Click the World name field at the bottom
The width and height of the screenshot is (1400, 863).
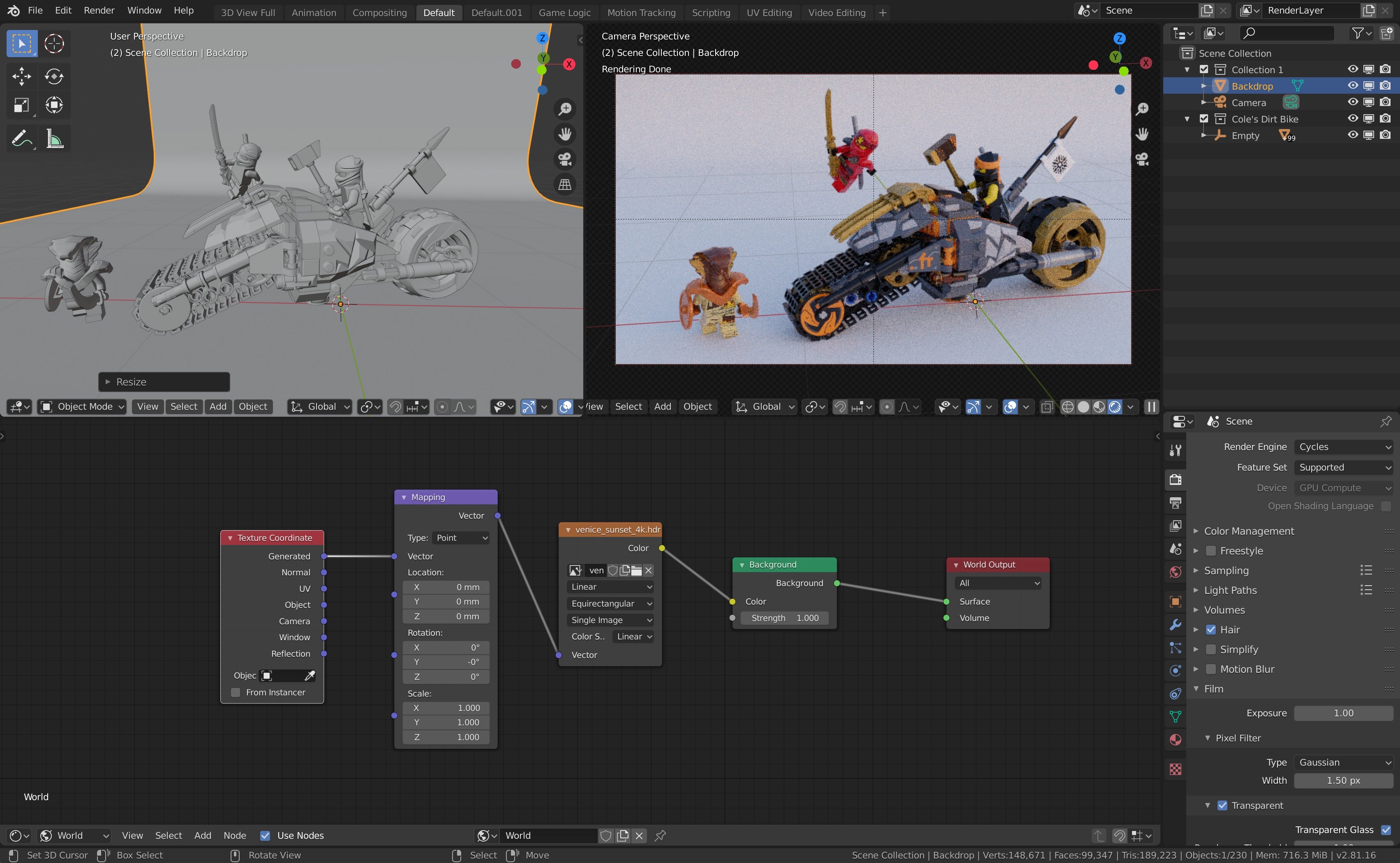point(548,835)
